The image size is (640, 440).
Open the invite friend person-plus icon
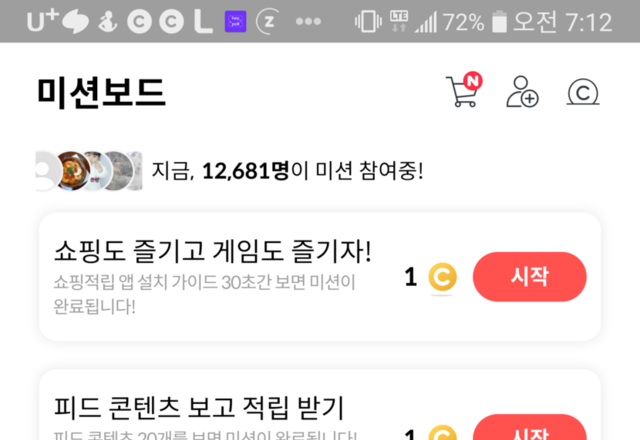pos(522,92)
